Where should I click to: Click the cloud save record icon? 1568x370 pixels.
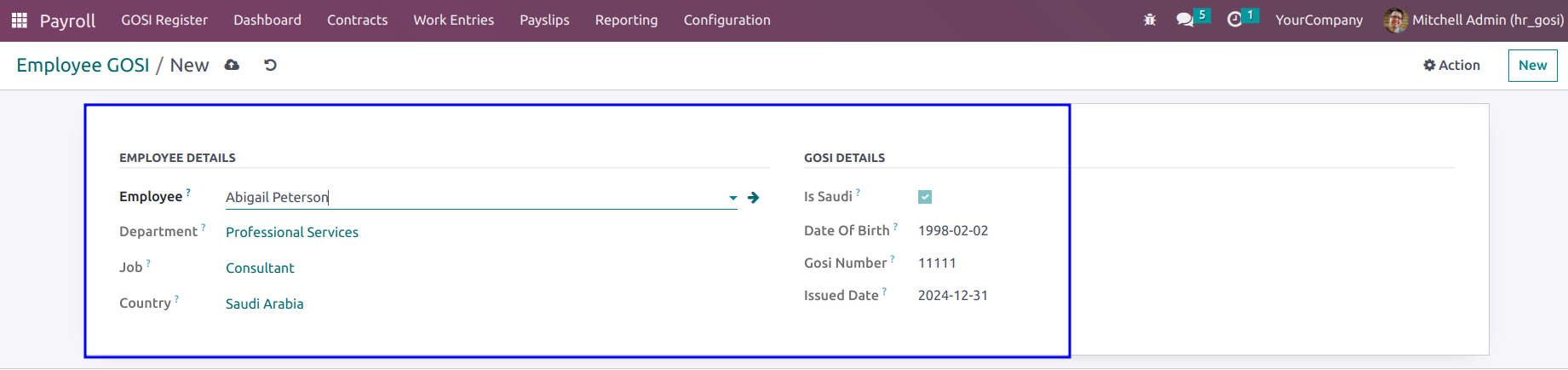(232, 65)
